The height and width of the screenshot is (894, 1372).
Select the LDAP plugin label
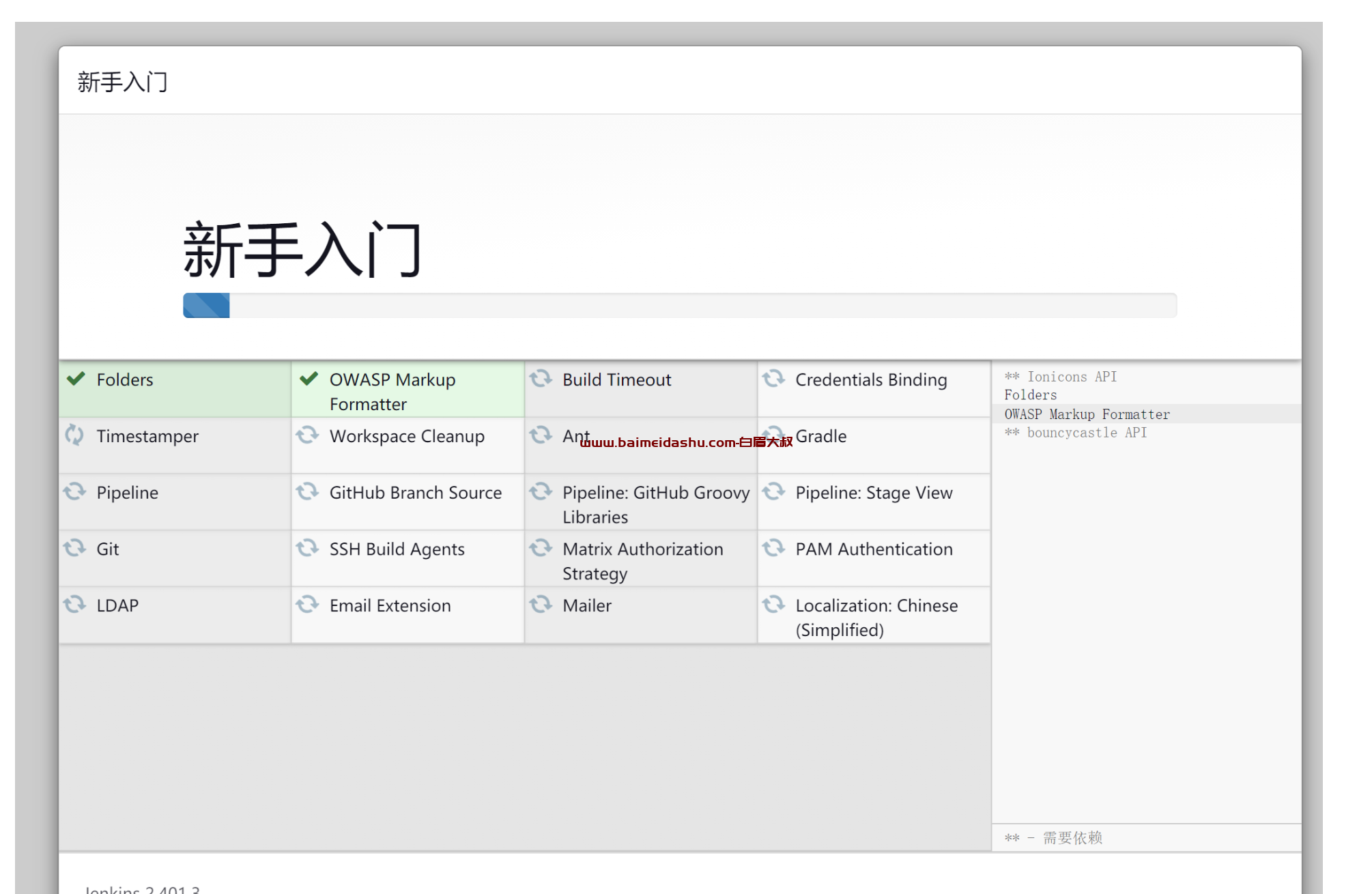coord(117,606)
